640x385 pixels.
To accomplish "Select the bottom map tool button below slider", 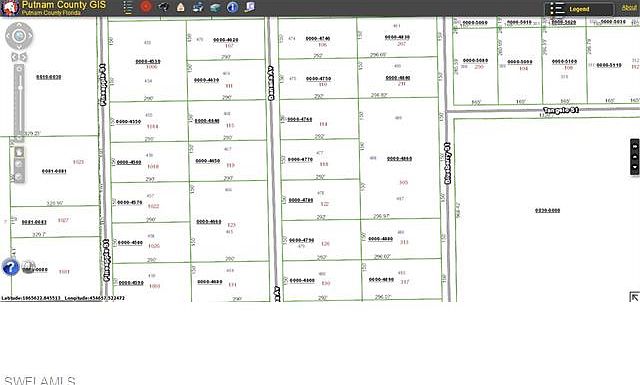I will coord(19,177).
